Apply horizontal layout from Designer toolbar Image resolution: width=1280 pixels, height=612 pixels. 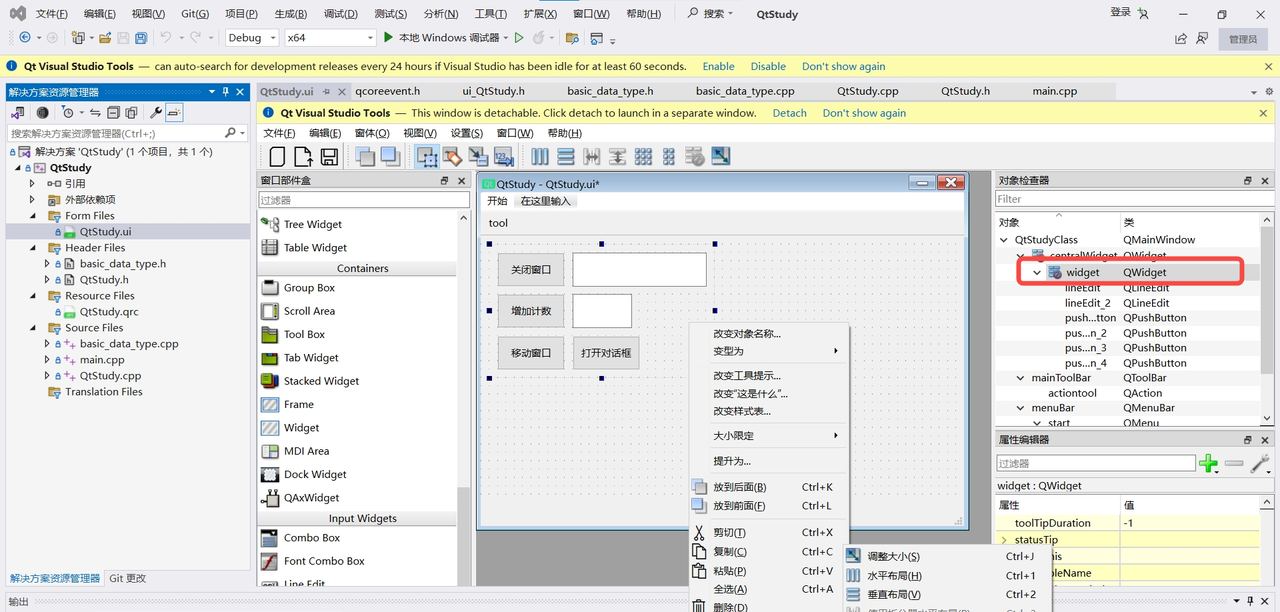pyautogui.click(x=540, y=157)
